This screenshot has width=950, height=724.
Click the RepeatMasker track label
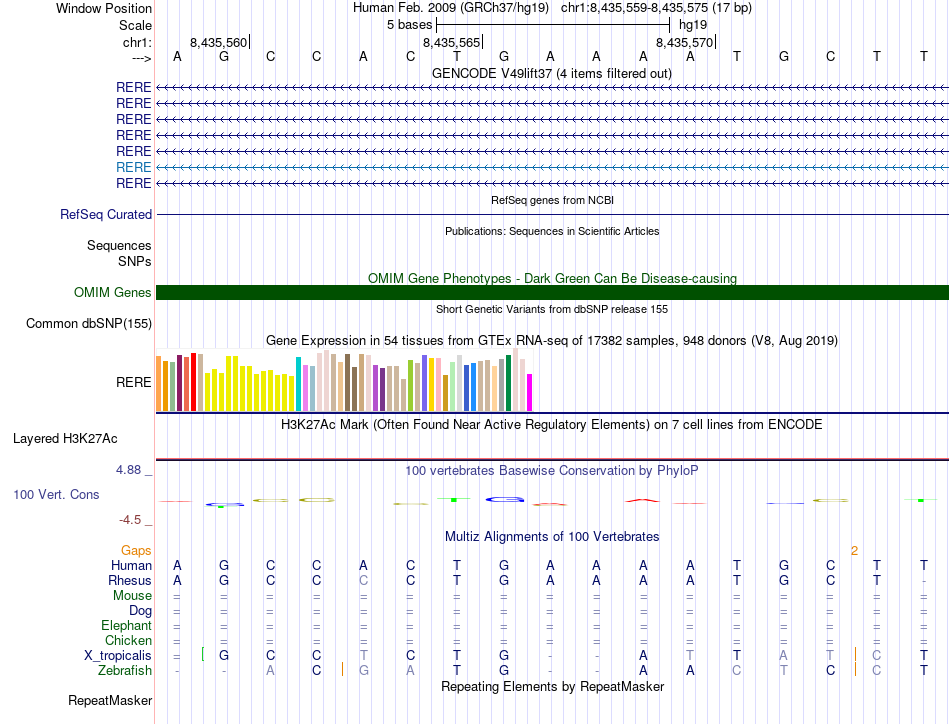[x=110, y=701]
